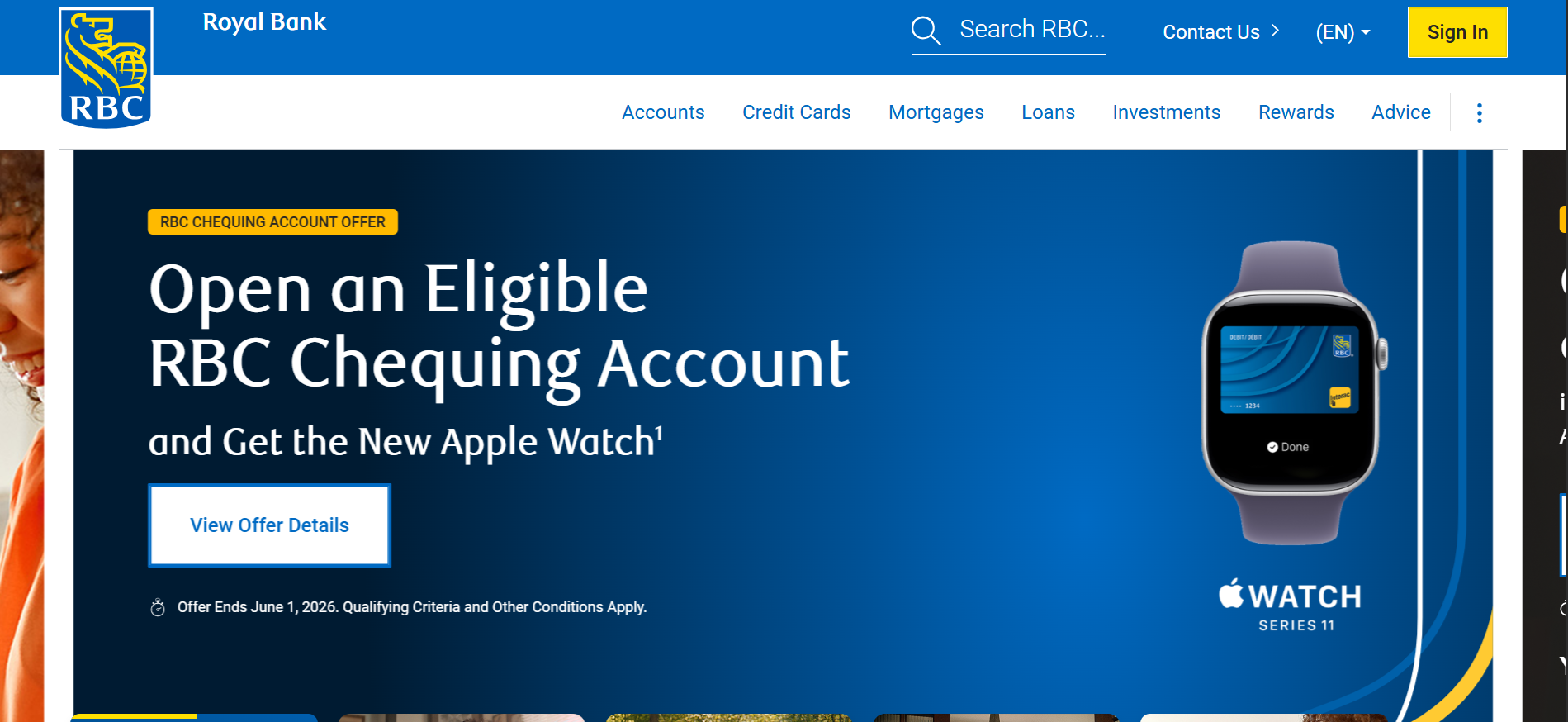The height and width of the screenshot is (722, 1568).
Task: Open the three-dot more options menu
Action: coord(1479,113)
